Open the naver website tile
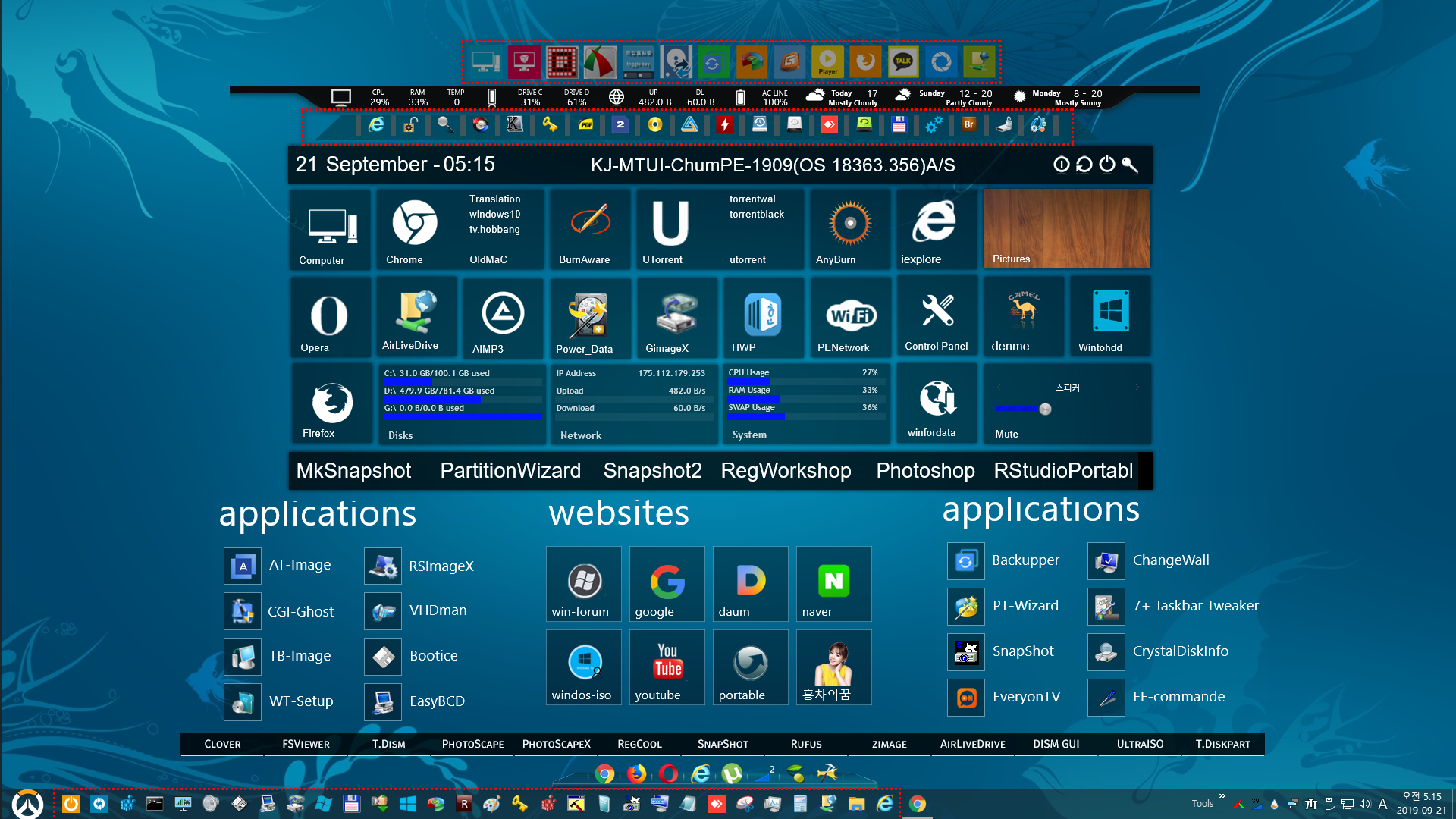The image size is (1456, 819). pos(833,584)
